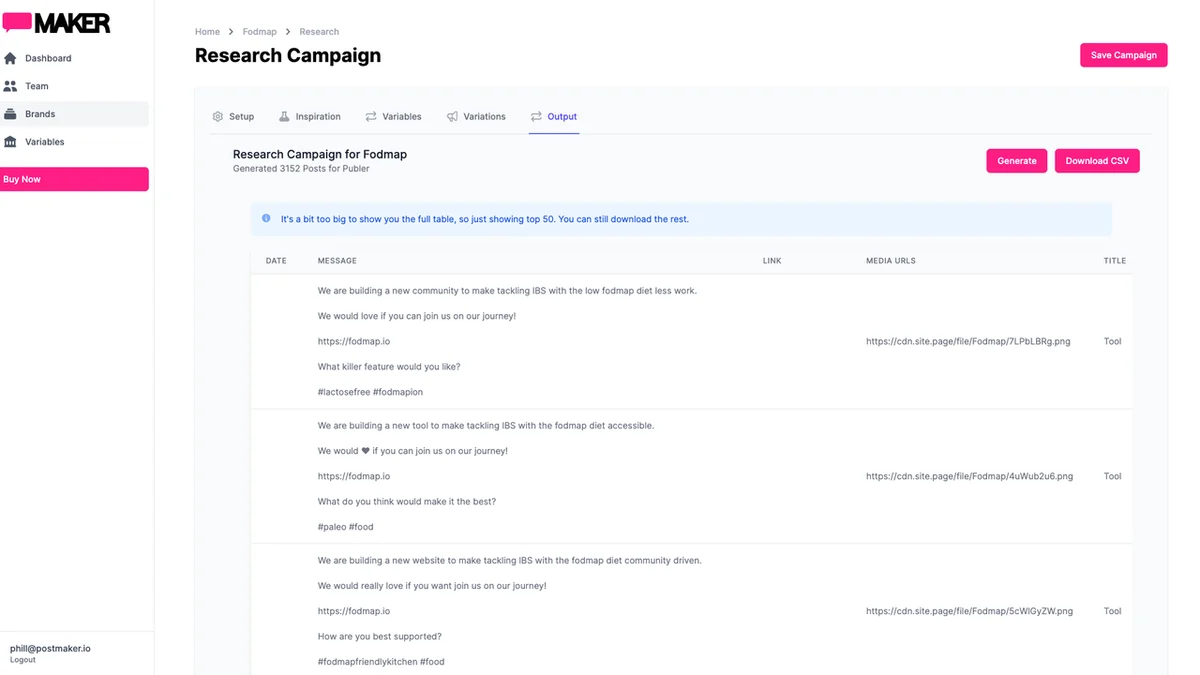Click the Dashboard home icon in sidebar
1200x675 pixels.
pyautogui.click(x=12, y=58)
